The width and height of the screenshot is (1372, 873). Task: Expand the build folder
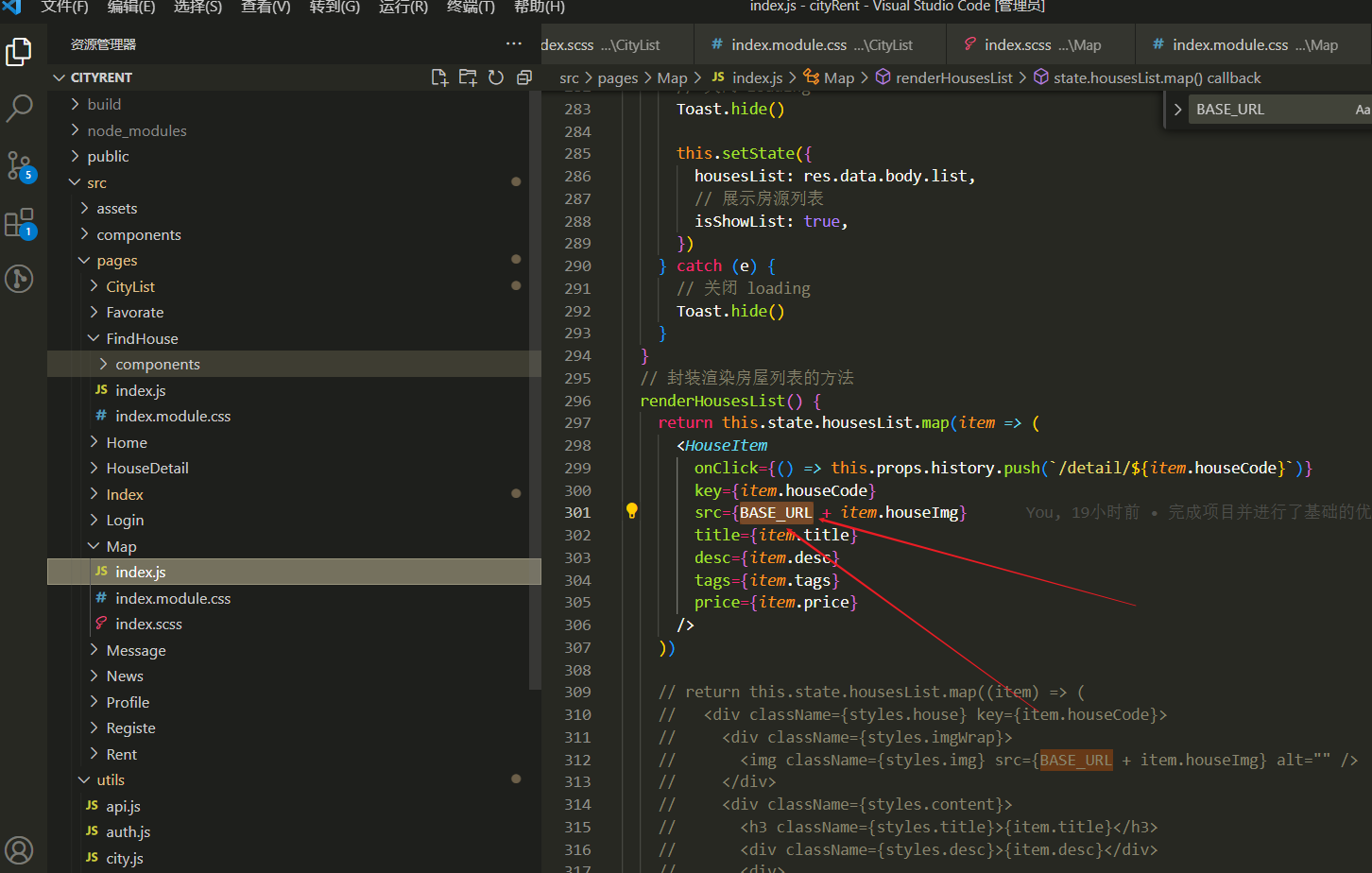coord(295,104)
